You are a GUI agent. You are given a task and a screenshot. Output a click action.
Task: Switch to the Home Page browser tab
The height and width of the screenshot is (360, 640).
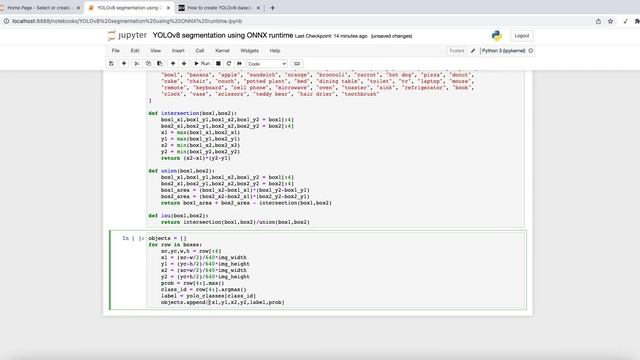[39, 8]
